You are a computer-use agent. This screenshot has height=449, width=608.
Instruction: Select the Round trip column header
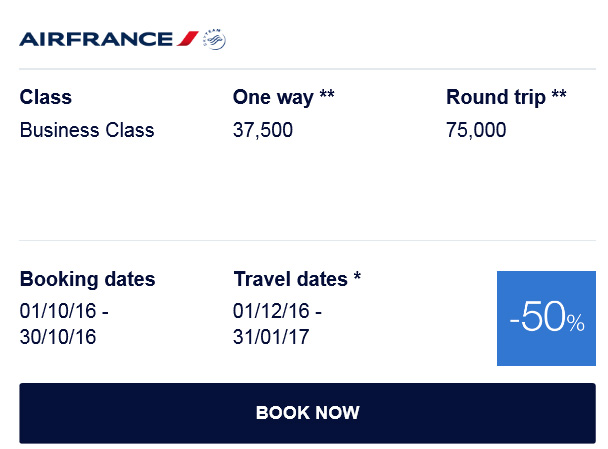coord(496,98)
